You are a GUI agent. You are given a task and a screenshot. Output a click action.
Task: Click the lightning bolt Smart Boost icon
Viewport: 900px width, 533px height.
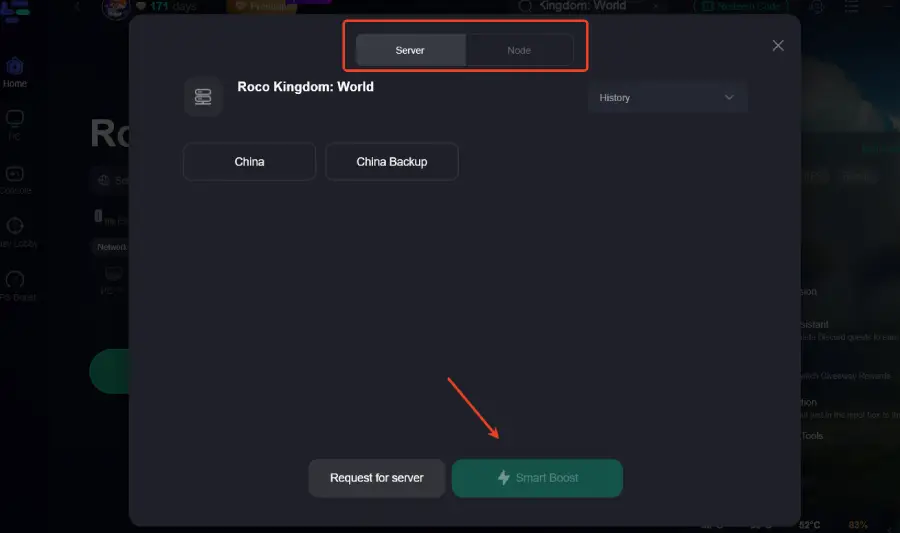(x=504, y=478)
